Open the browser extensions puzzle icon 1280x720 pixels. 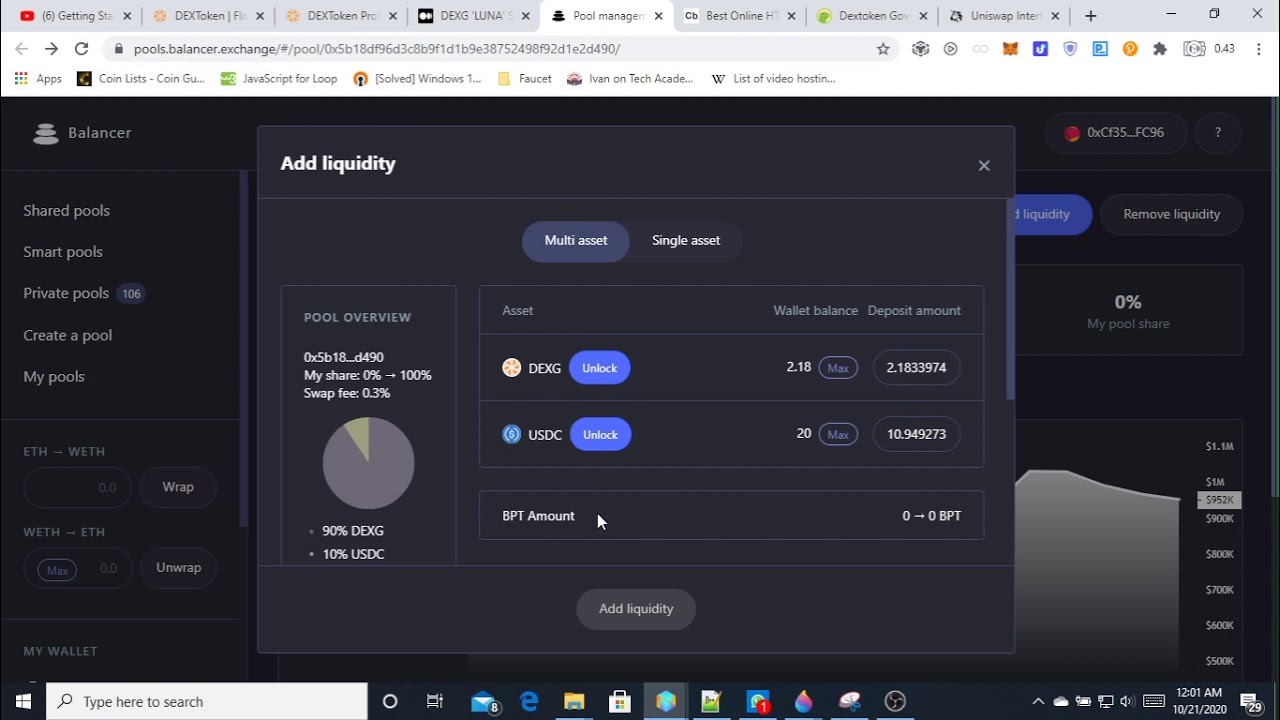1160,49
